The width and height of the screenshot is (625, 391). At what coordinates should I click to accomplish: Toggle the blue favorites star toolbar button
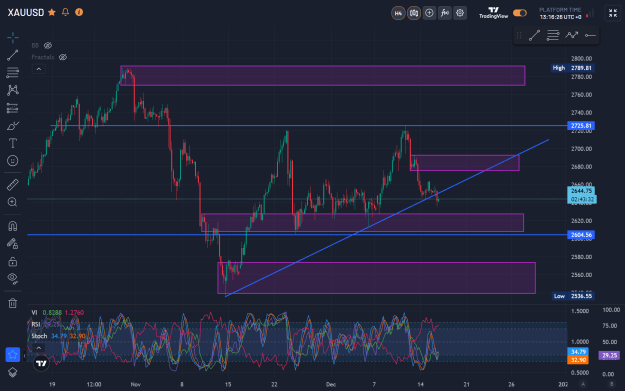coord(12,354)
